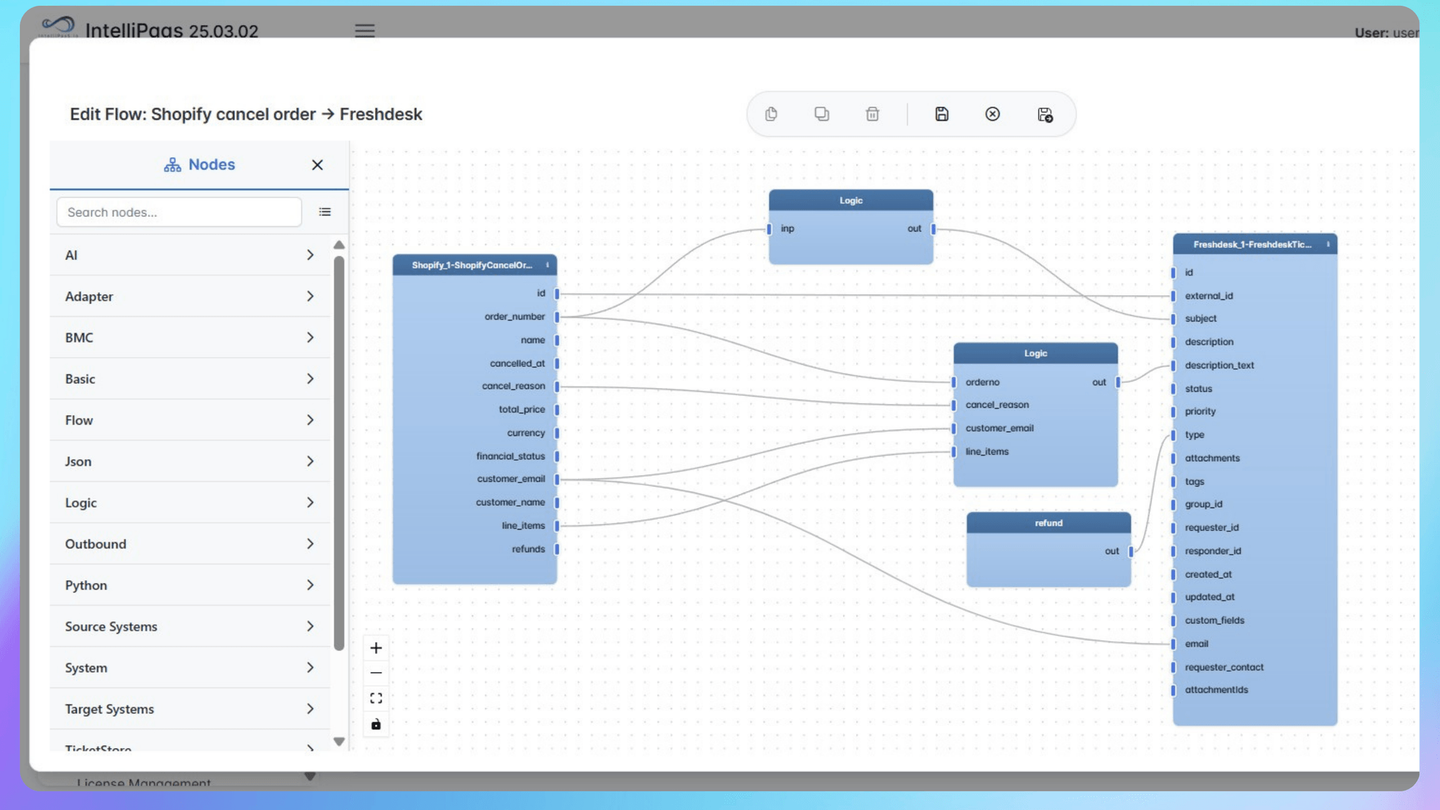The image size is (1440, 810).
Task: Expand the Outbound node category
Action: point(190,544)
